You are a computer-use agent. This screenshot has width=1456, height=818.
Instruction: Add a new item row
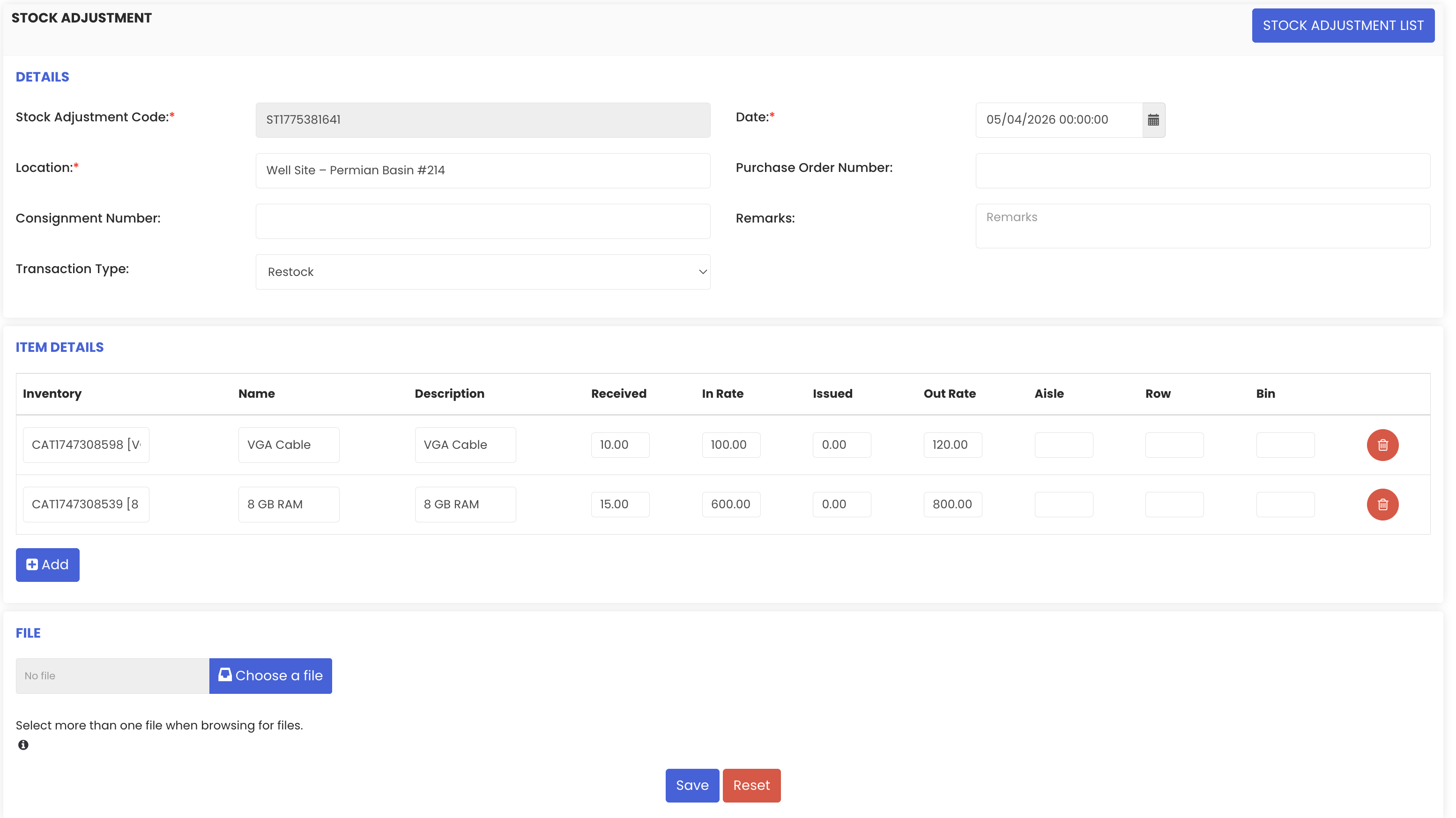pos(47,565)
